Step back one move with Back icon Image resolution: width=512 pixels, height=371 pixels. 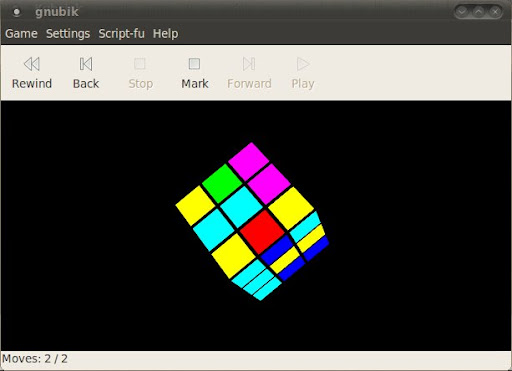[86, 64]
